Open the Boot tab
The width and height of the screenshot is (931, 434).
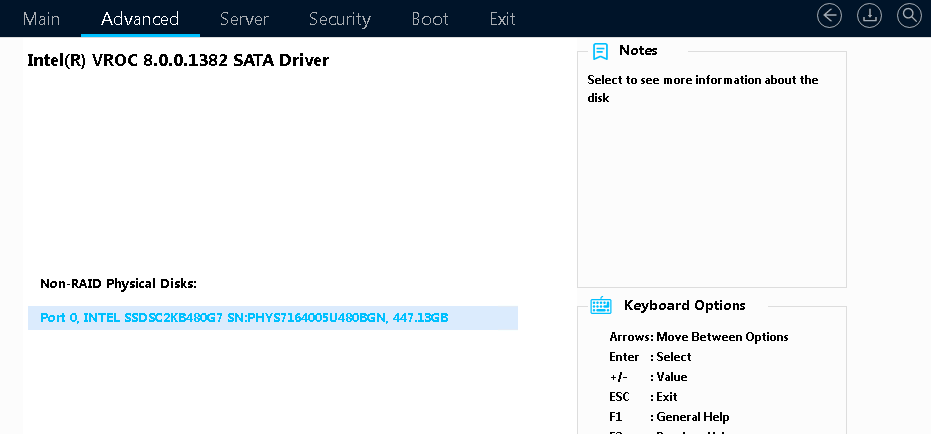(x=430, y=18)
